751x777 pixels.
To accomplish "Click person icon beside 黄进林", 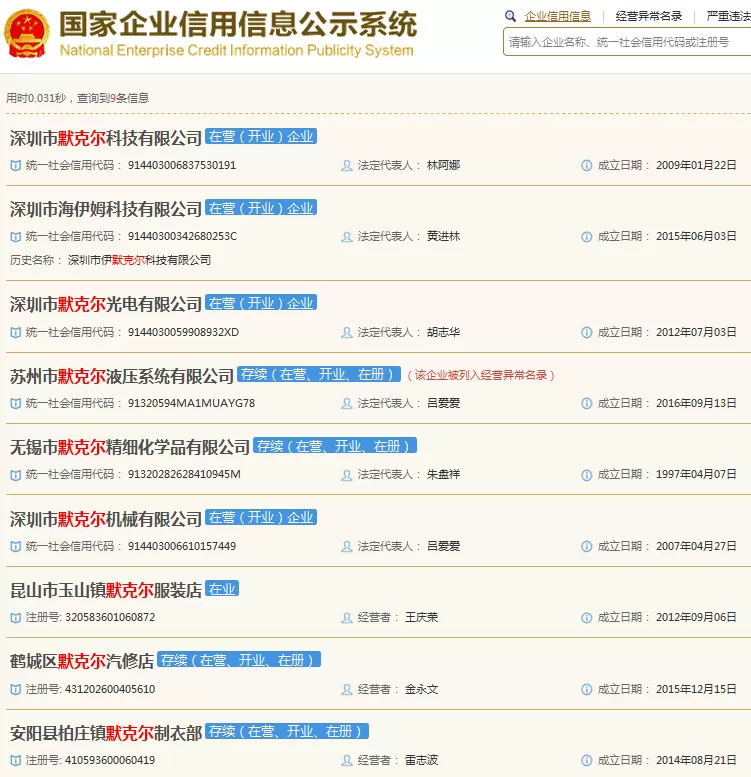I will point(347,237).
